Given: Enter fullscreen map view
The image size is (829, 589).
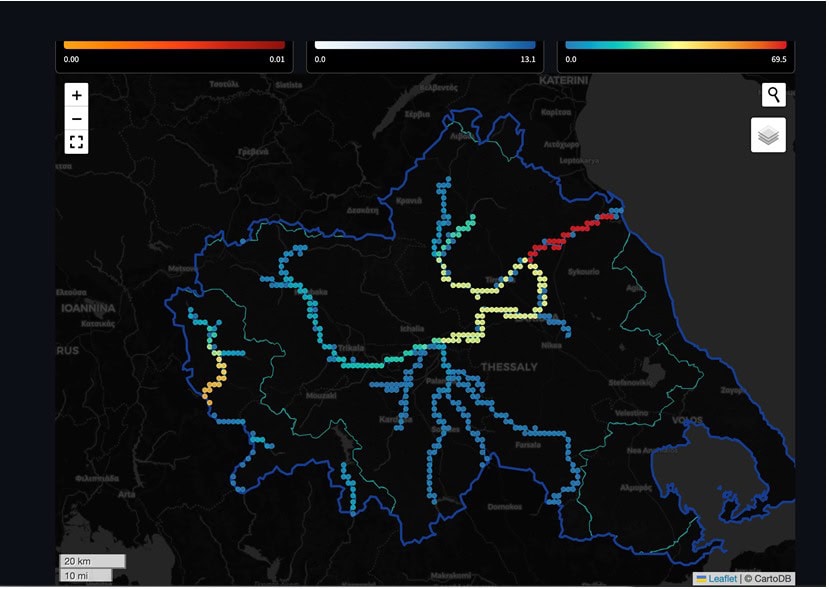Looking at the screenshot, I should click(77, 142).
